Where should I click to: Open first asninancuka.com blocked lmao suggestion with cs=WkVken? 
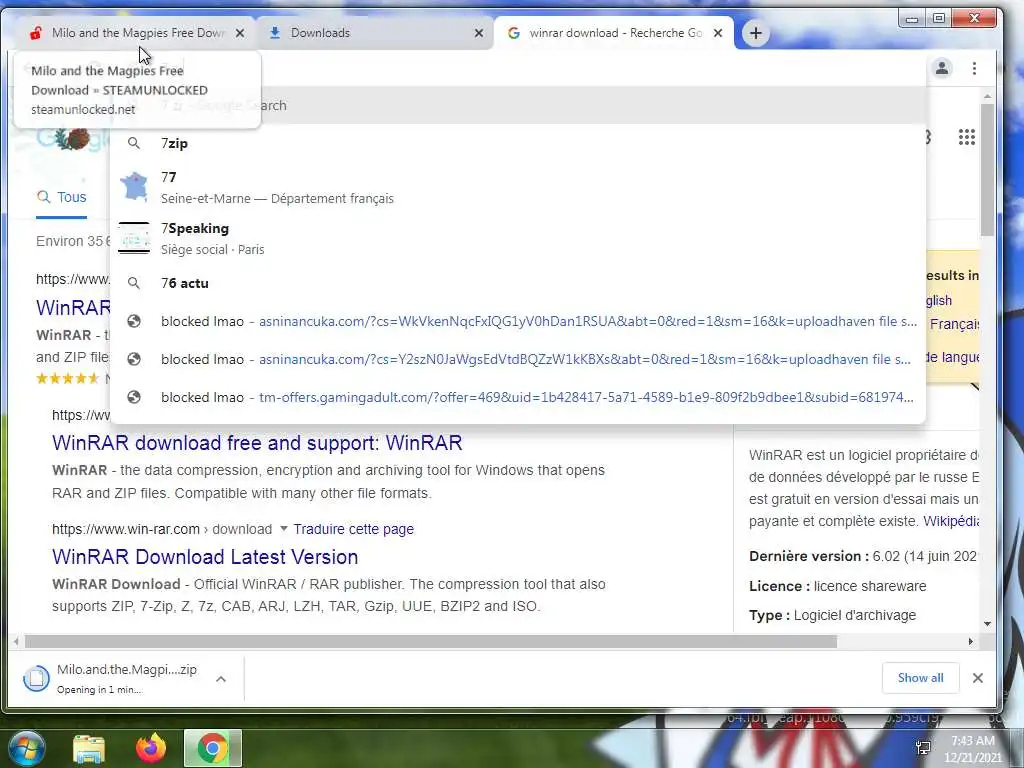coord(518,321)
